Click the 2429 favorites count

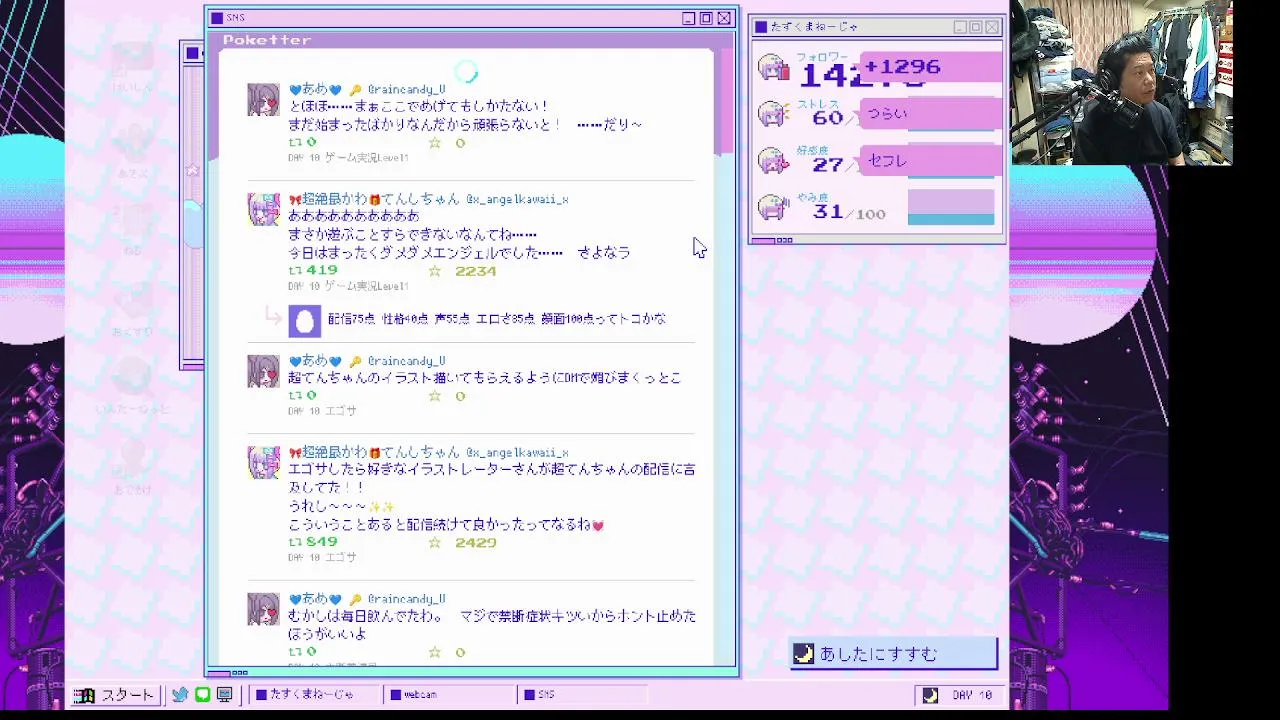475,542
